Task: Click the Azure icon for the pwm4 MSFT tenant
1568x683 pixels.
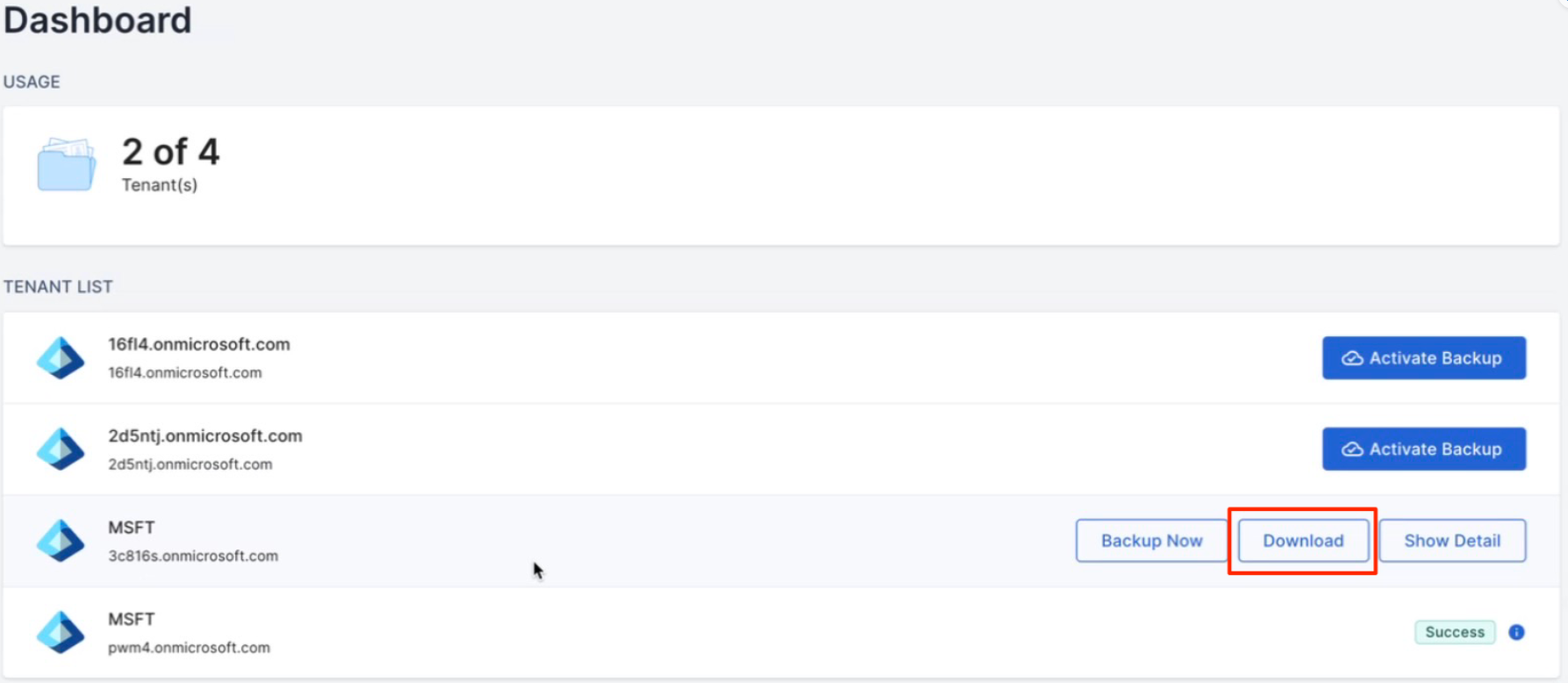Action: click(x=60, y=632)
